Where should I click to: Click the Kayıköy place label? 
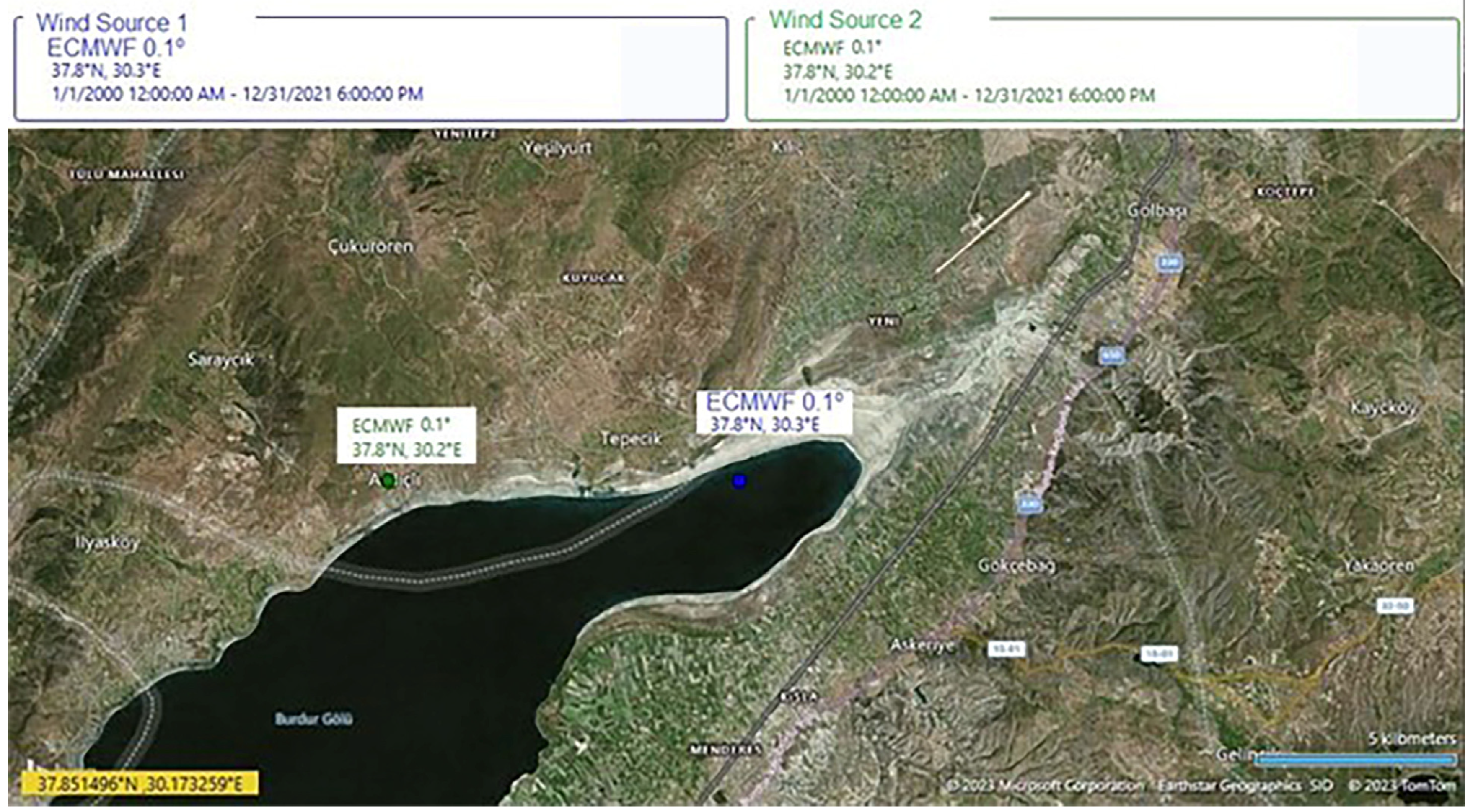[x=1384, y=408]
